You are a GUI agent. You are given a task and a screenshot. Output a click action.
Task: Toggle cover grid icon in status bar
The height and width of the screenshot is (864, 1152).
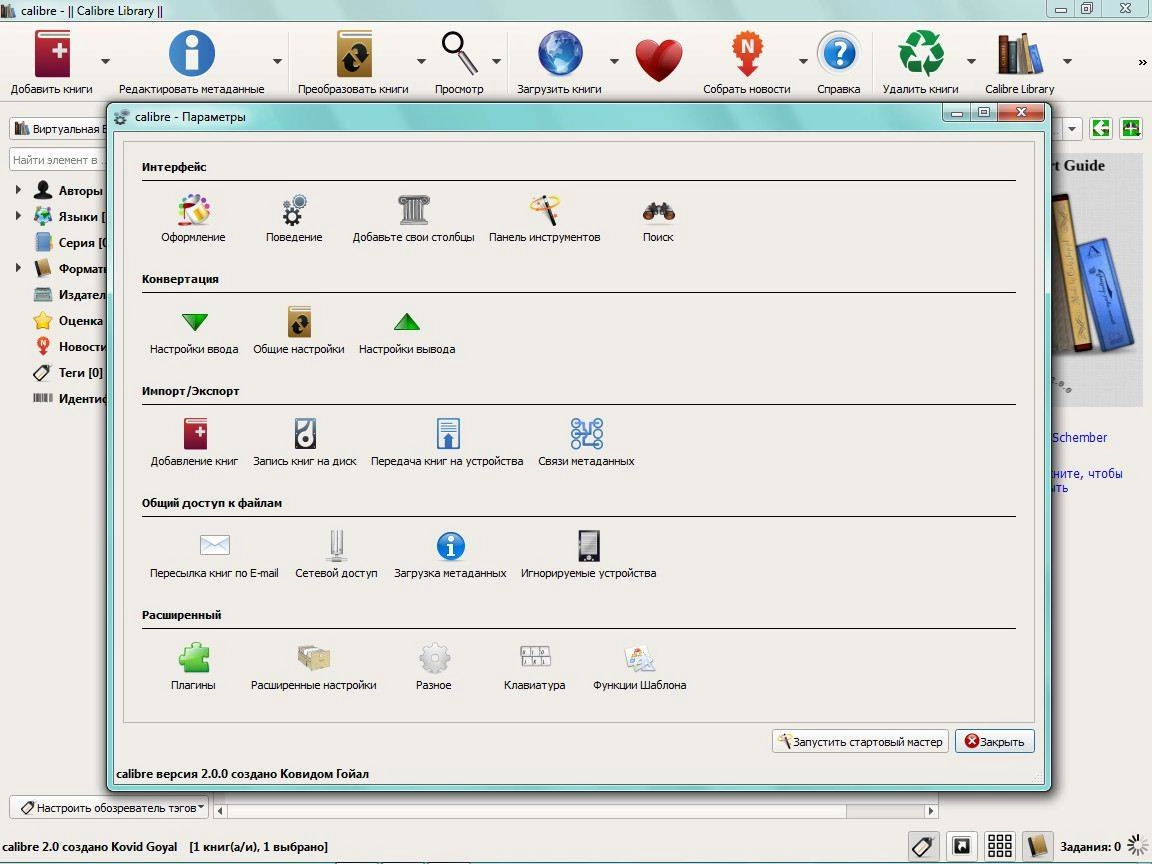point(1000,846)
